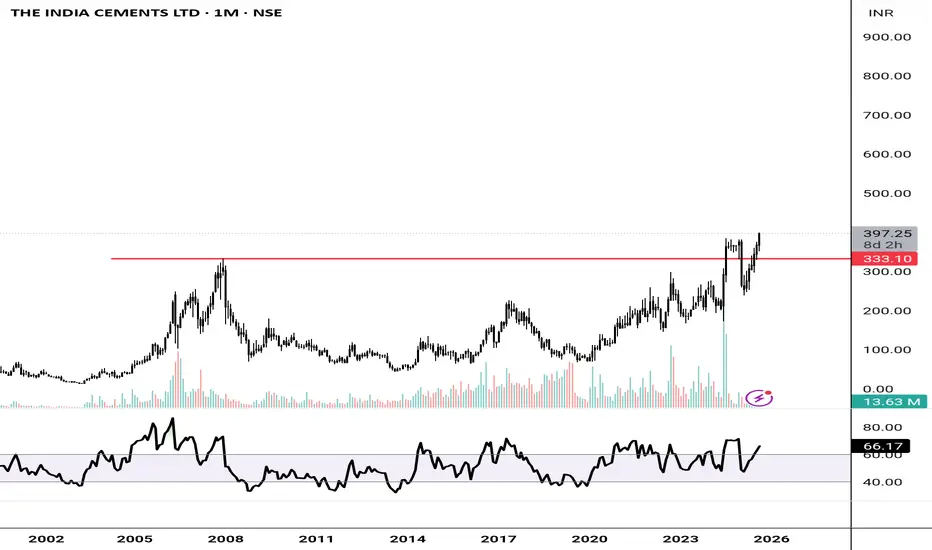Viewport: 932px width, 550px height.
Task: Click the 2014 label on time axis
Action: pyautogui.click(x=408, y=539)
